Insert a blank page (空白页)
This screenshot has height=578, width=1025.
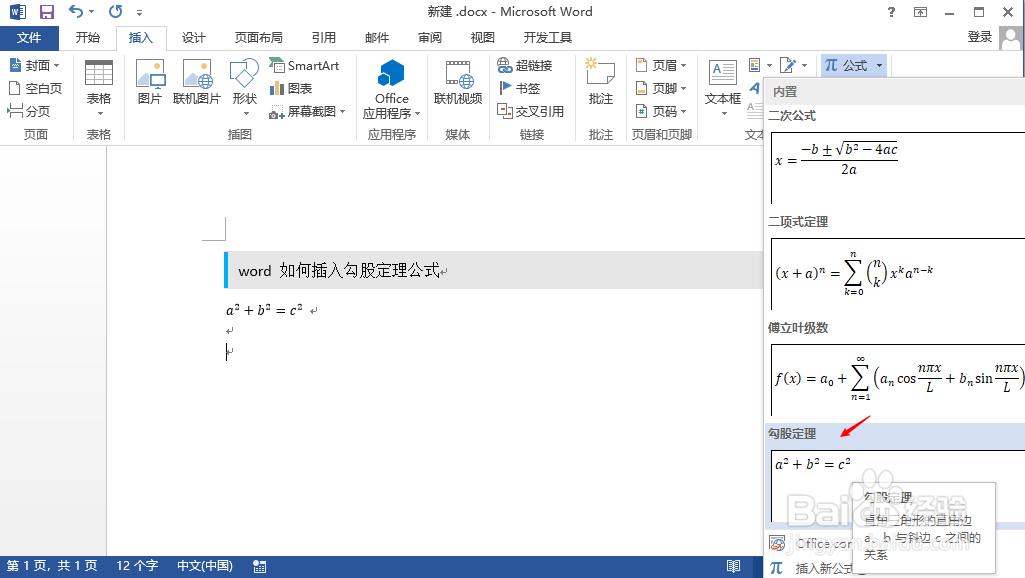[35, 88]
